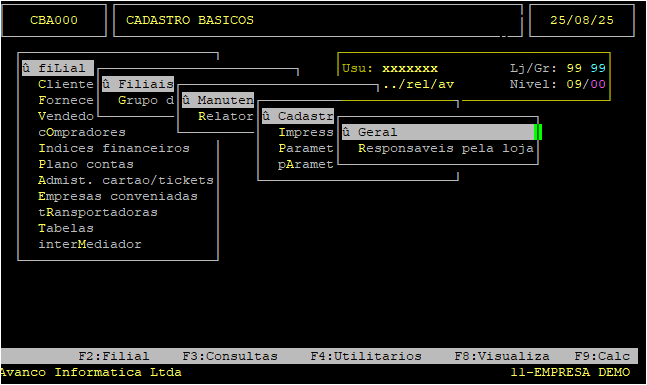
Task: Click the Nivel: 09/00 value
Action: click(x=558, y=84)
